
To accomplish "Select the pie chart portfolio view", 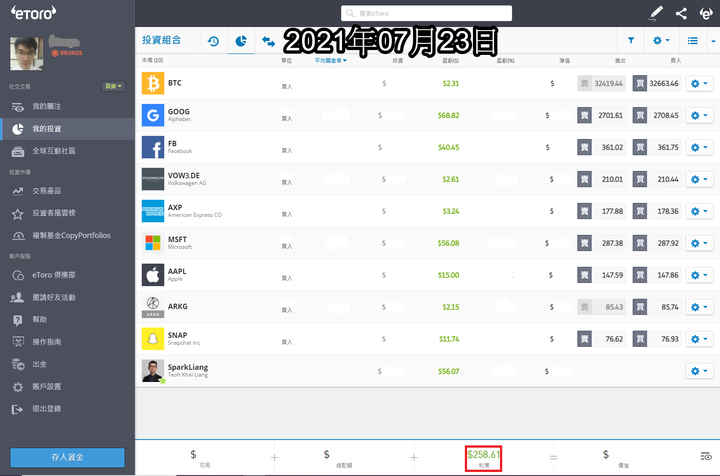I will coord(241,41).
